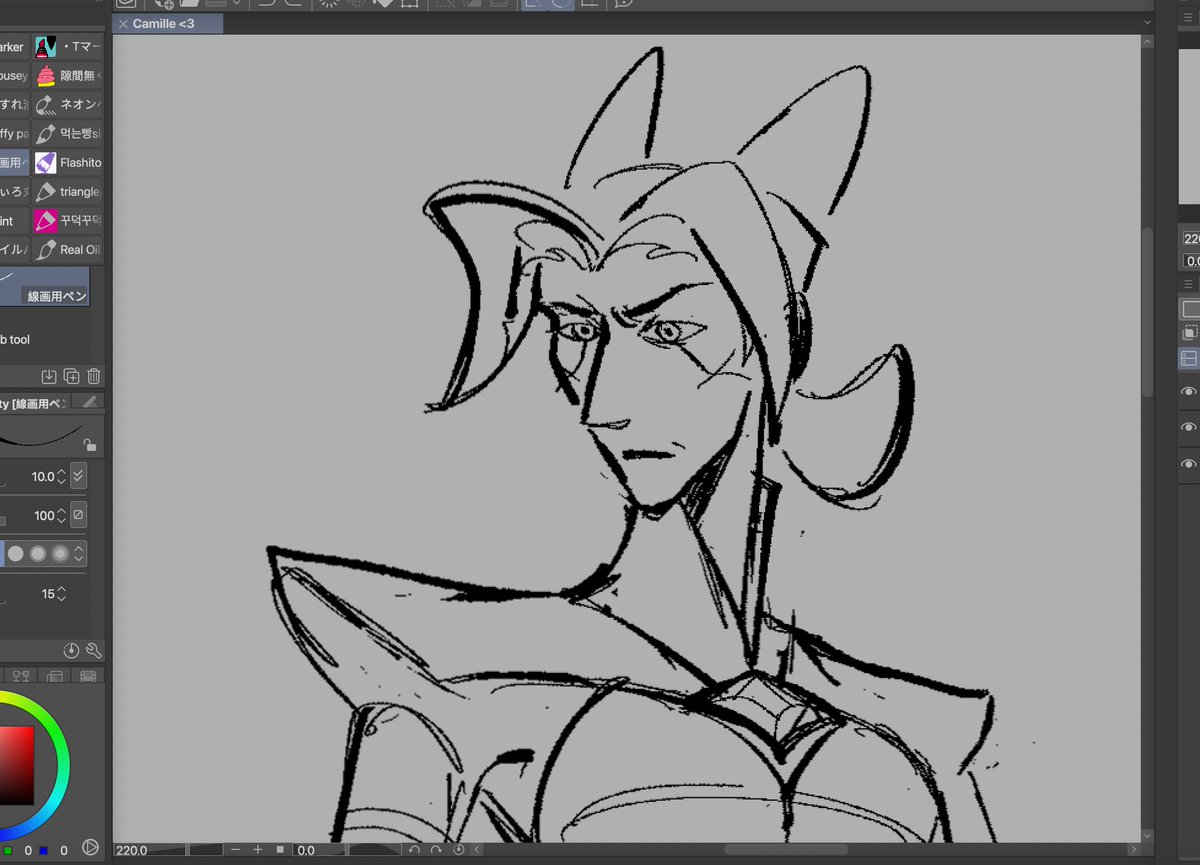Delete the current sub tool trash icon
Screen dimensions: 1200x865
93,376
